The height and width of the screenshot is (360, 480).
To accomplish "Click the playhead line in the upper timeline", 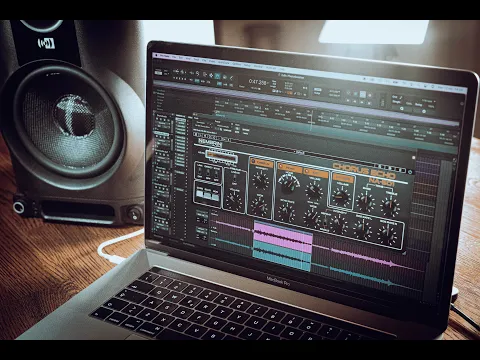I will (311, 121).
